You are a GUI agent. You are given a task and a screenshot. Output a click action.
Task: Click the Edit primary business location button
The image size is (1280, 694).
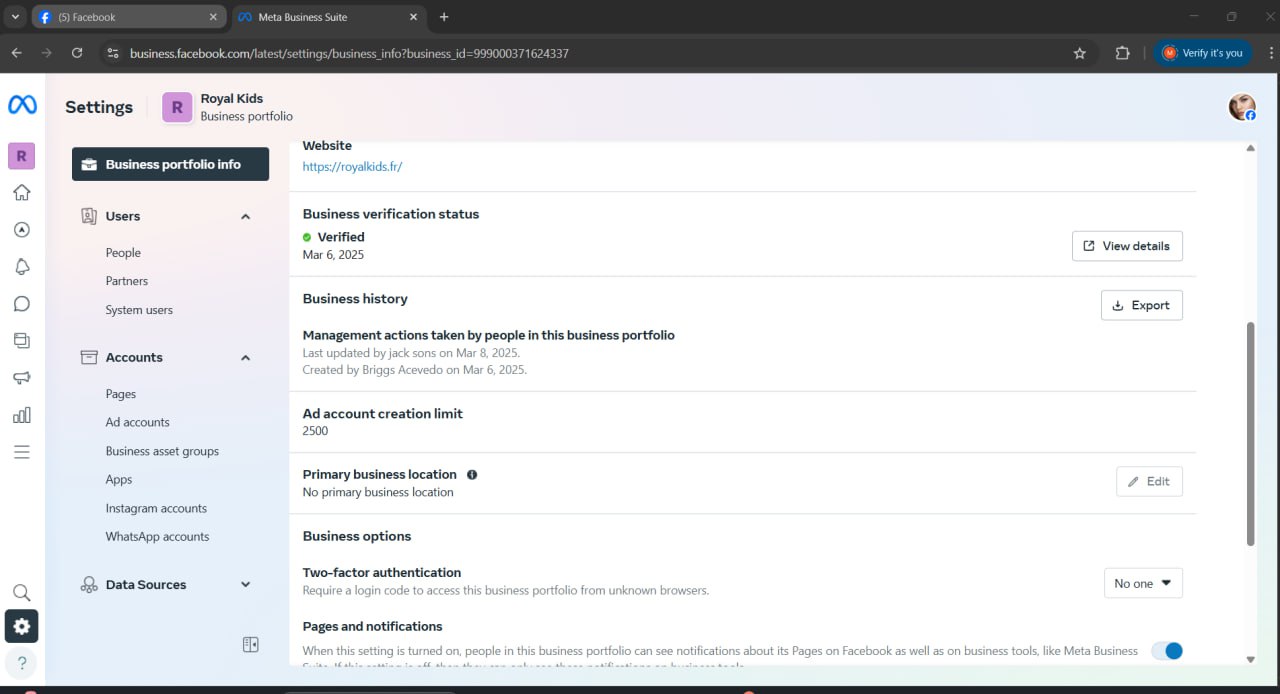[x=1149, y=481]
